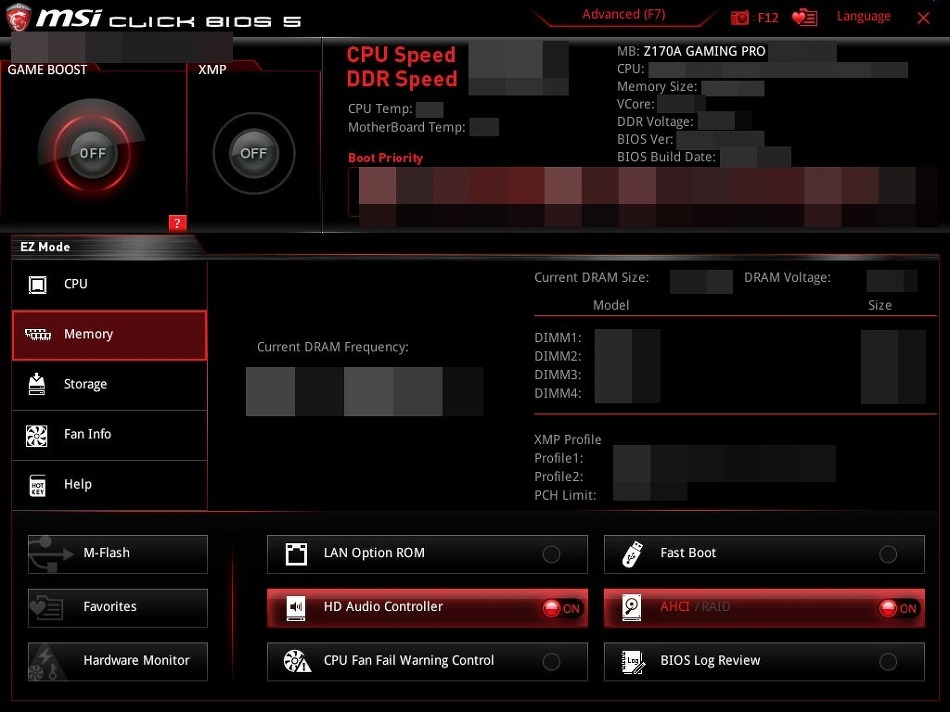Click the DRAM Voltage label
950x712 pixels.
[787, 278]
